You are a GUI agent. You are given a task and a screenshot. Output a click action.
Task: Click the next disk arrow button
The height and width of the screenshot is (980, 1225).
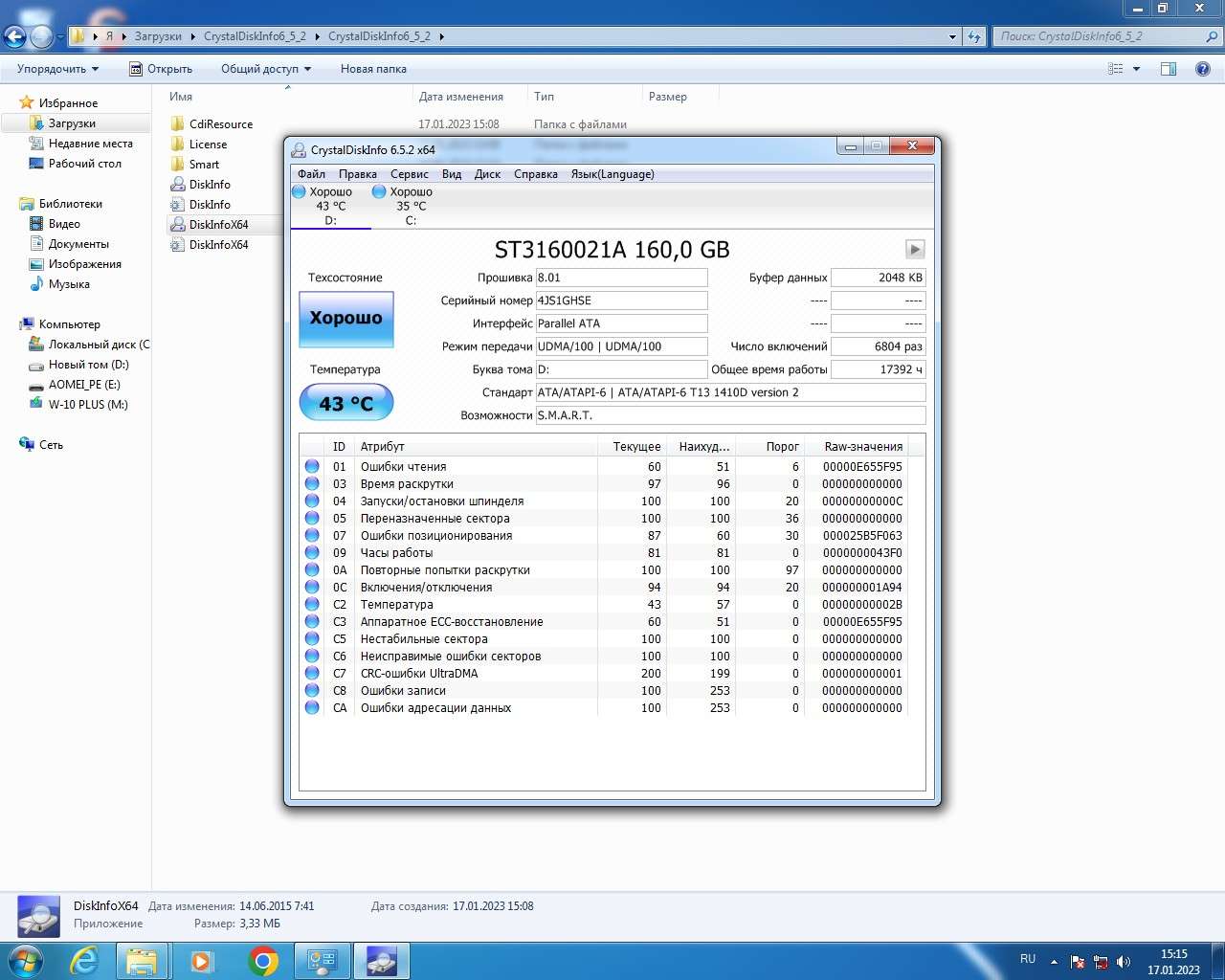(915, 250)
